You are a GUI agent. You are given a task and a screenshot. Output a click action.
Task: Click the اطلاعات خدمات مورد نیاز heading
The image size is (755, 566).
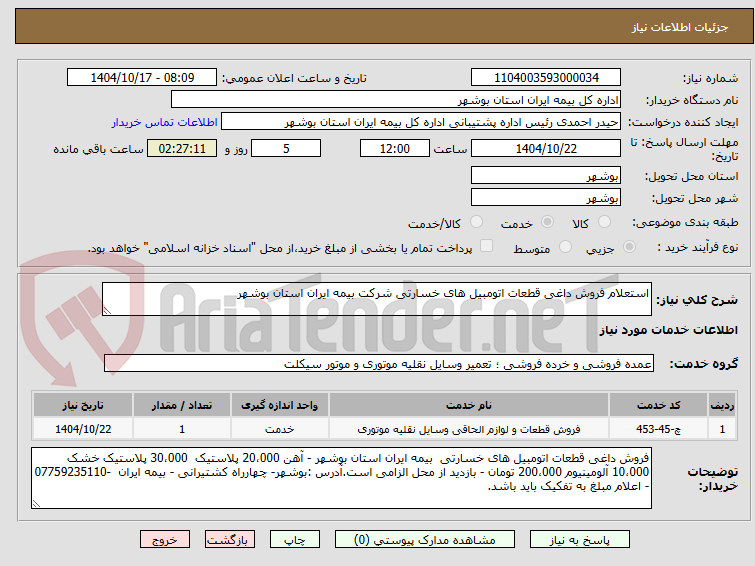point(668,330)
